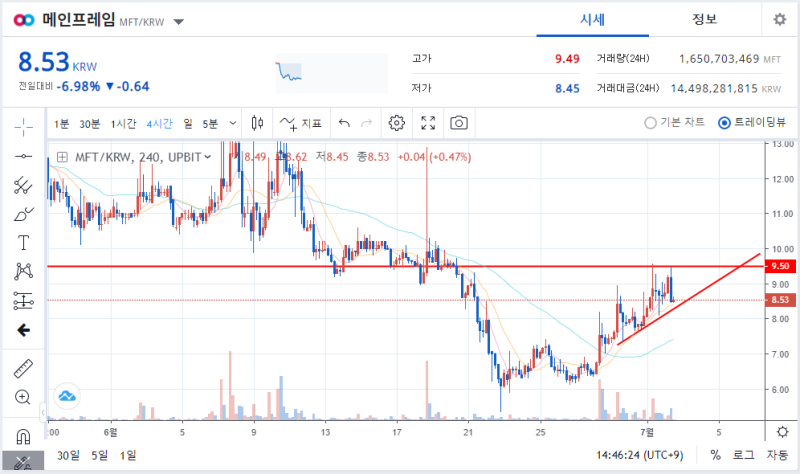Lock drawing tools pencil icon
The image size is (800, 474).
click(23, 462)
